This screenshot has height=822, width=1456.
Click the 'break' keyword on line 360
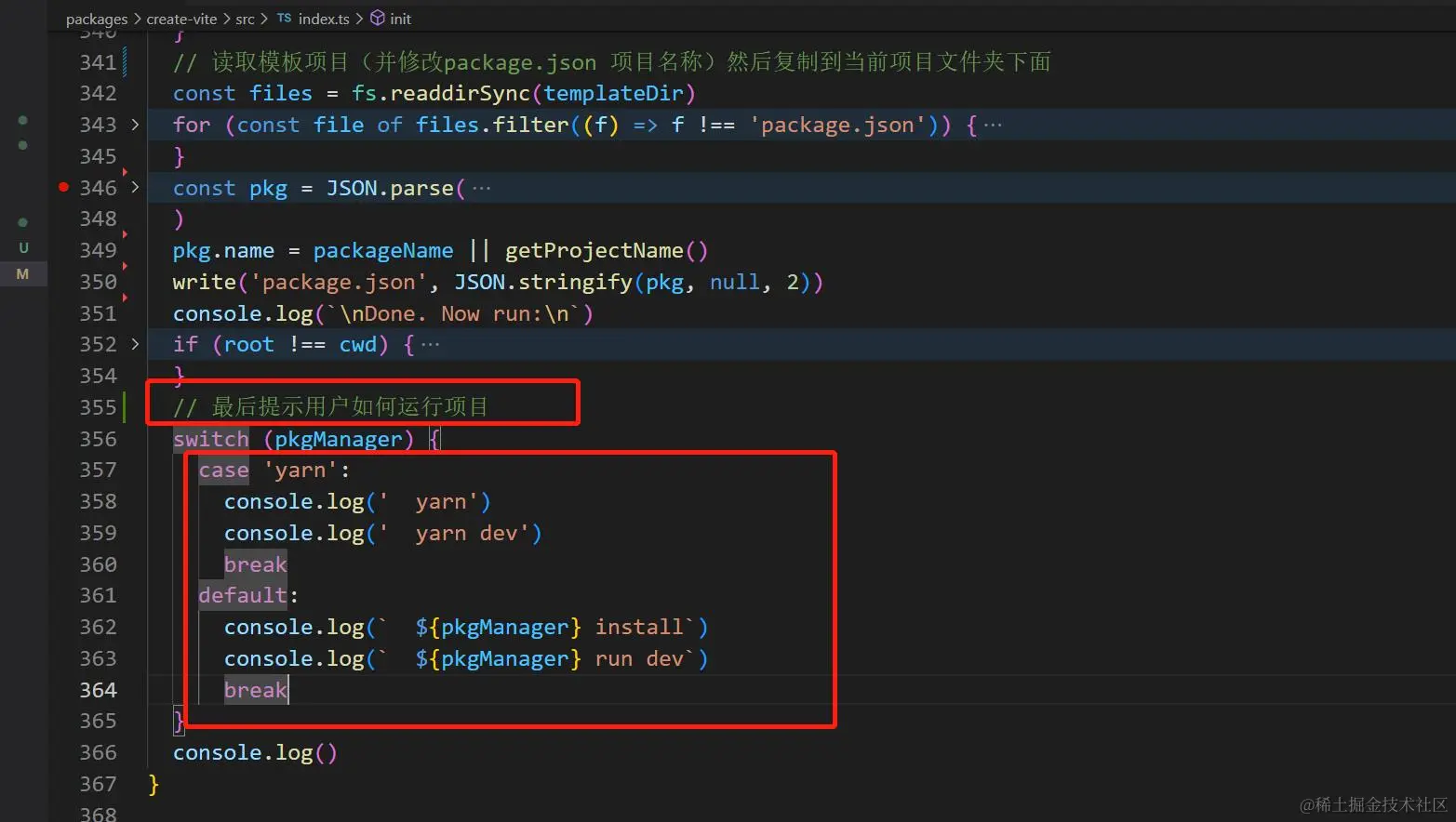[256, 564]
